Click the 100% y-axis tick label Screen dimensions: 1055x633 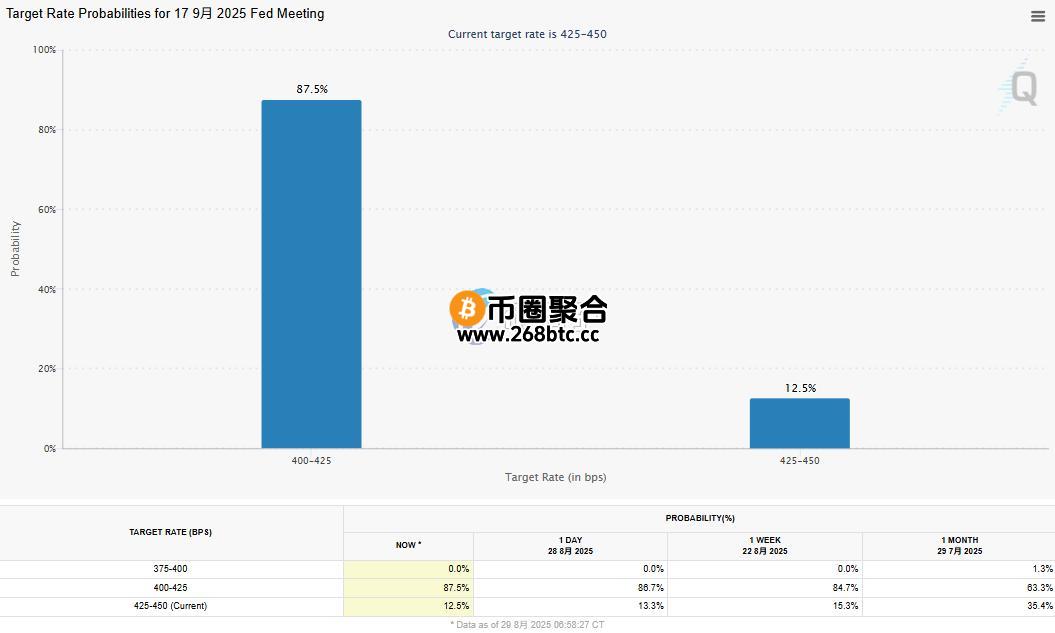point(44,50)
